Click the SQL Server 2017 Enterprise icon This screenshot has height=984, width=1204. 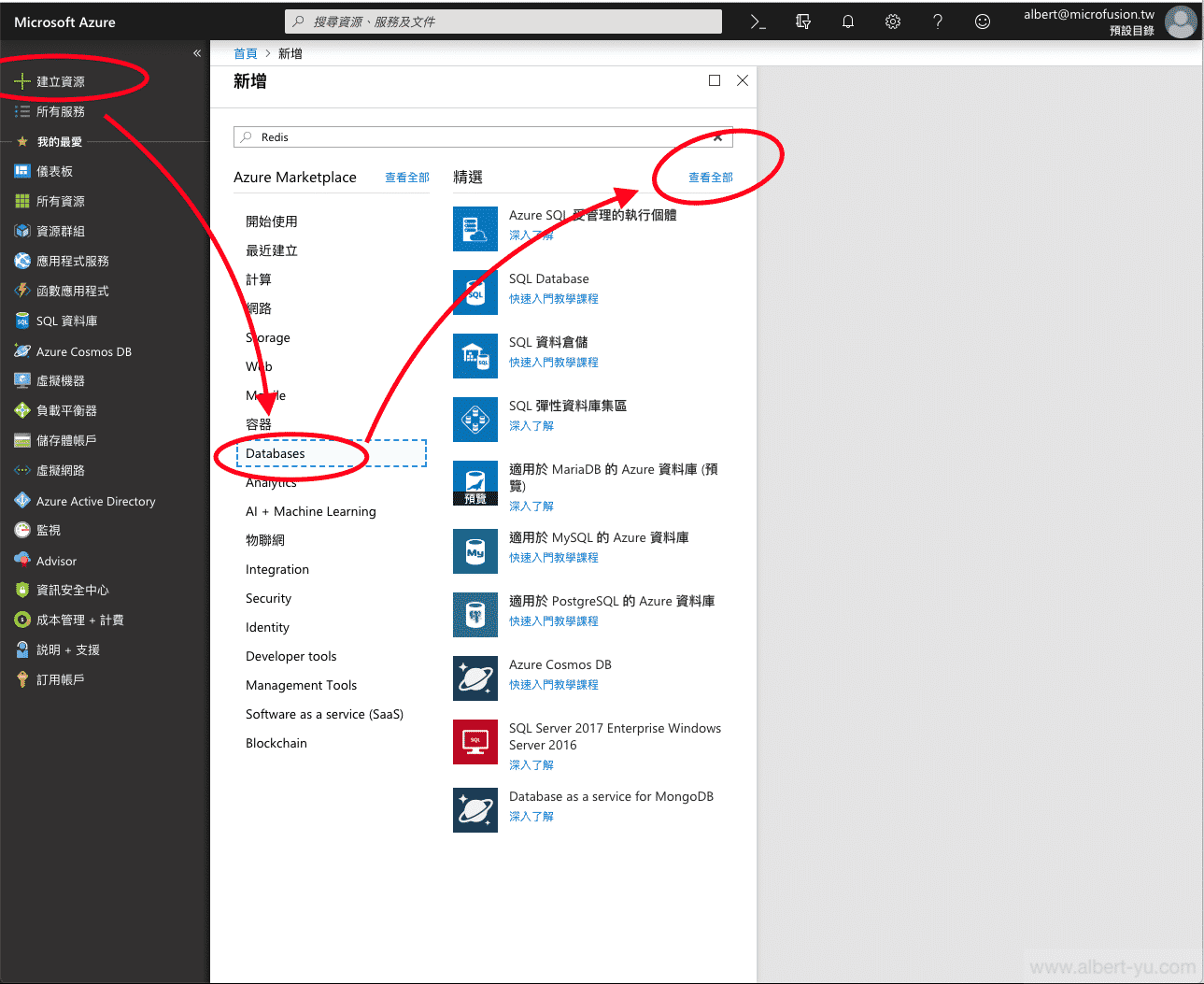[x=475, y=742]
